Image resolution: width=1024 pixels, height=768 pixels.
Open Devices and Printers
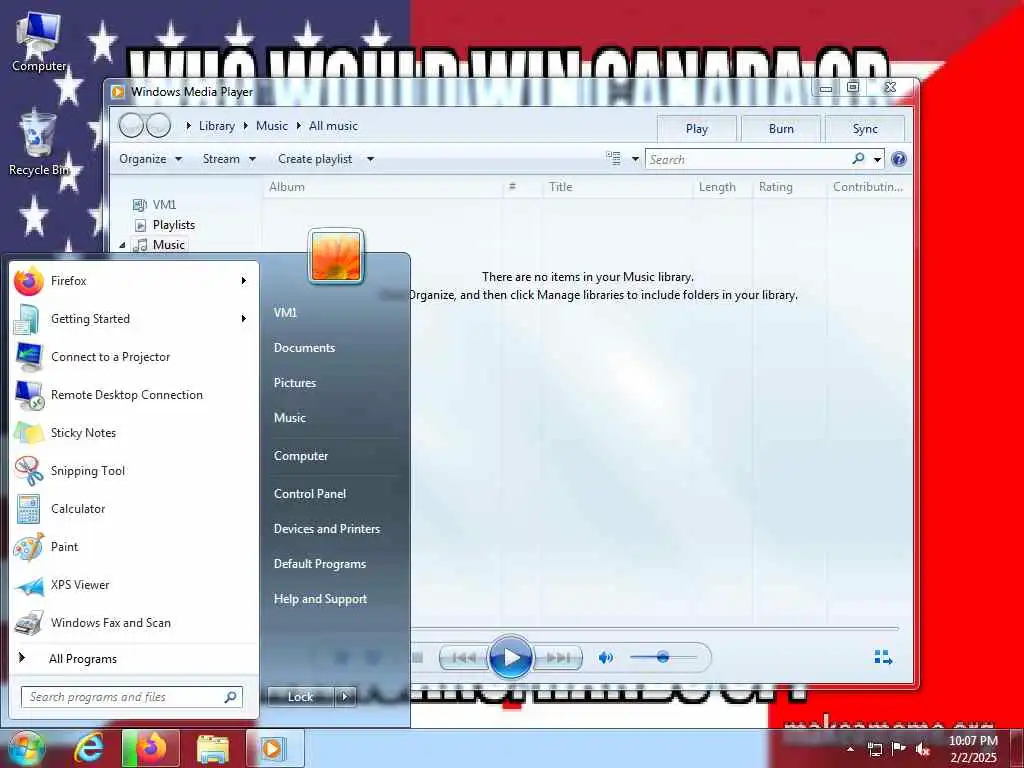(327, 529)
